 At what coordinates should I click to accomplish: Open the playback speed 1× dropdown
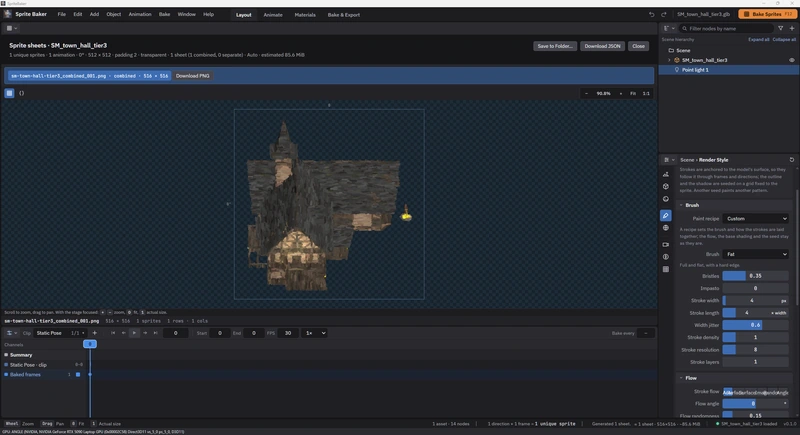coord(315,333)
